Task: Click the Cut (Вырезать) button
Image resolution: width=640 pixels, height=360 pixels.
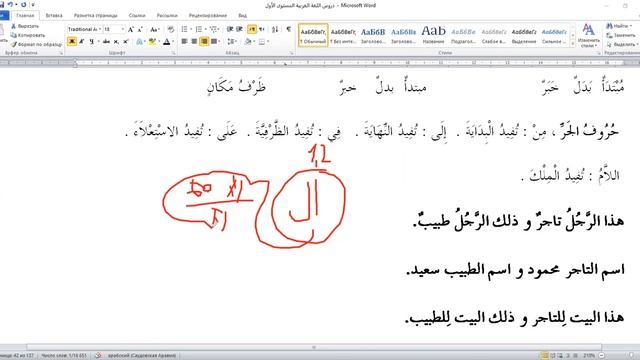Action: coord(25,26)
